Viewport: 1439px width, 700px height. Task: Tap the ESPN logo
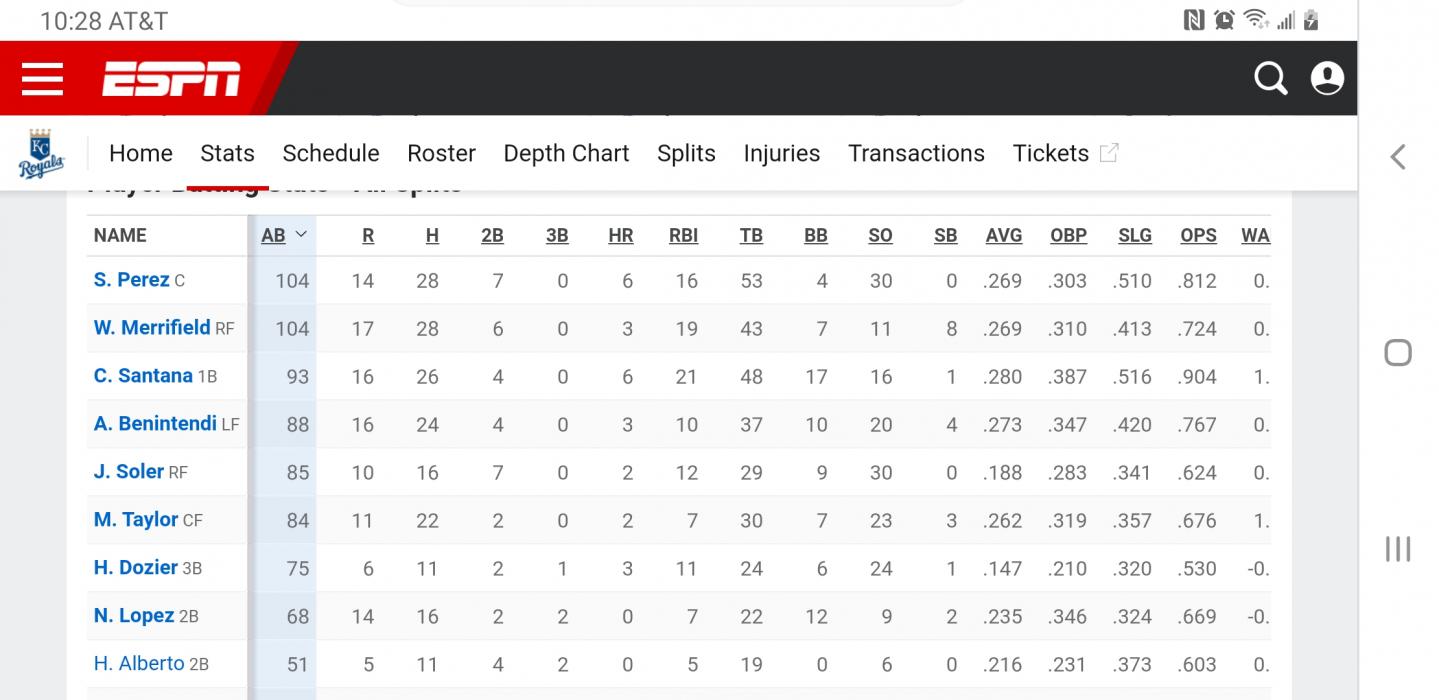[171, 78]
